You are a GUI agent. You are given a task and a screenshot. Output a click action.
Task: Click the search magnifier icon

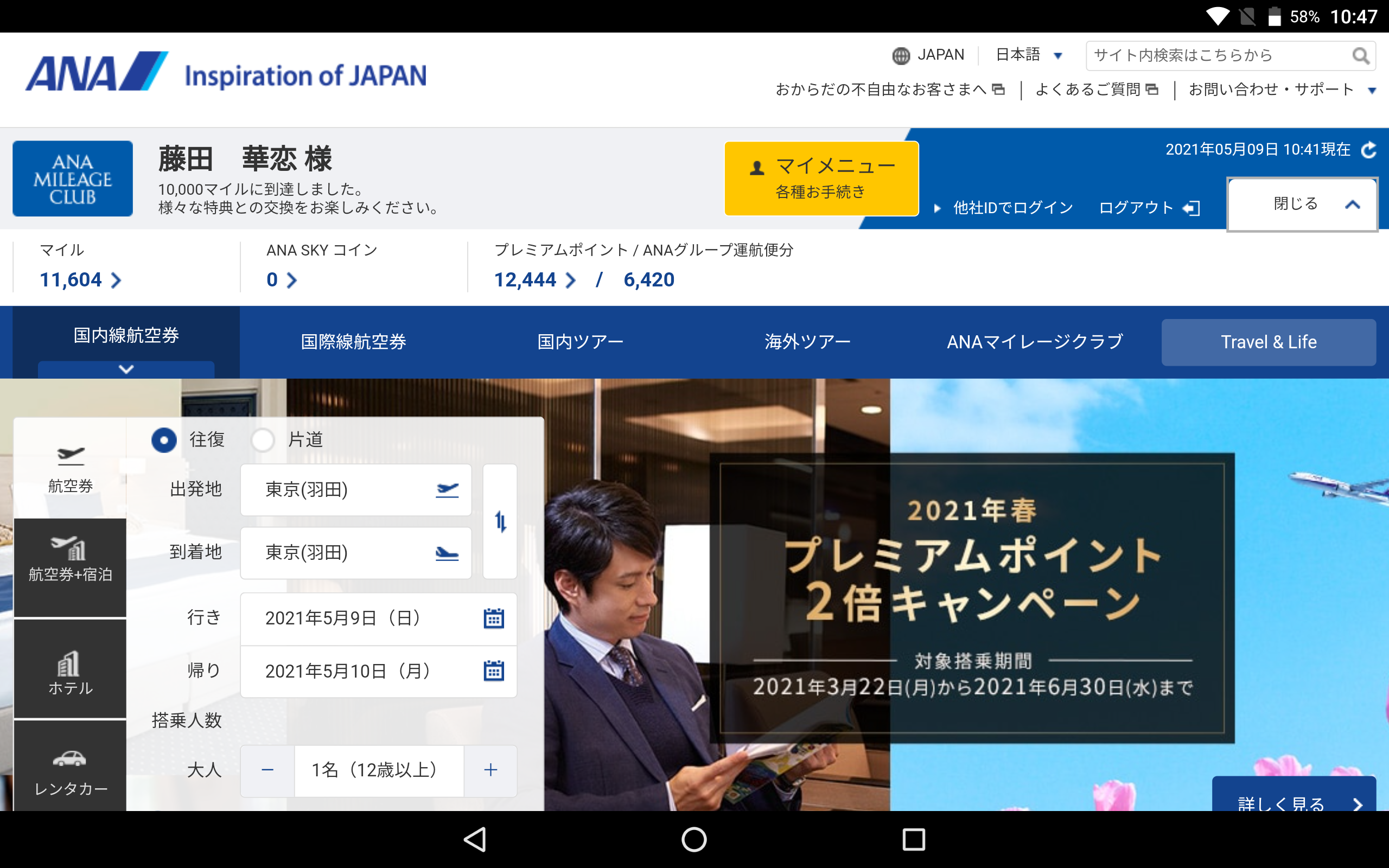[x=1360, y=56]
